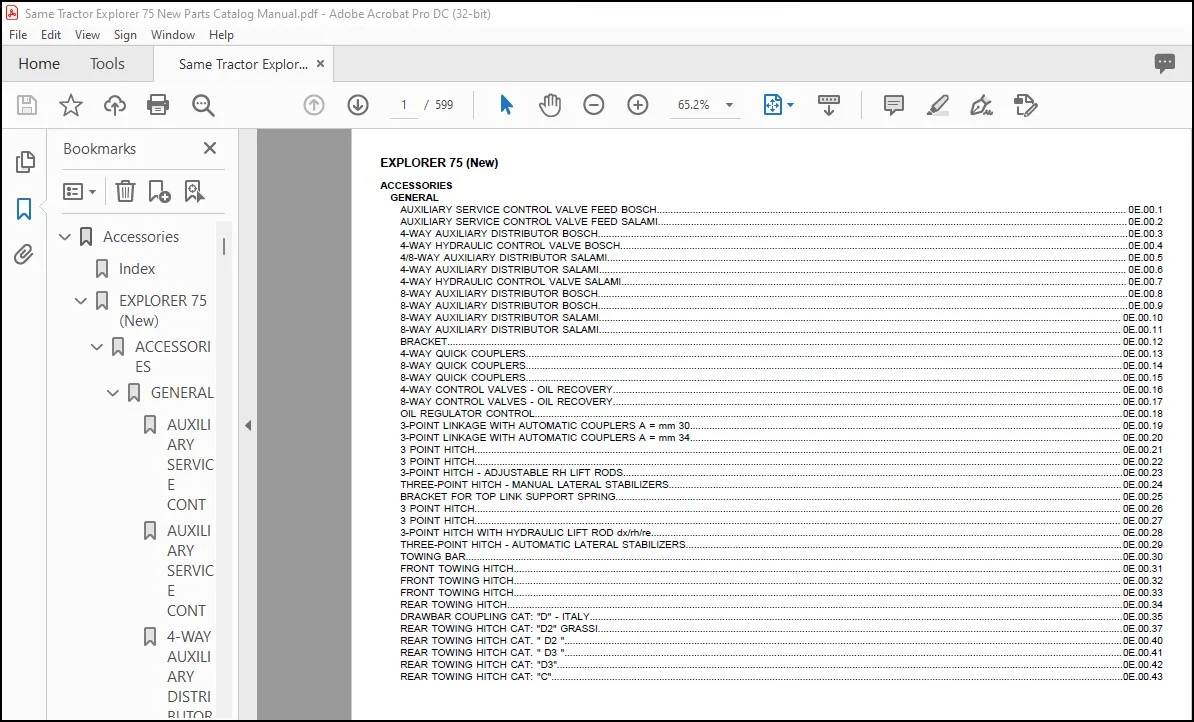This screenshot has height=722, width=1194.
Task: Close the Bookmarks panel
Action: click(x=210, y=149)
